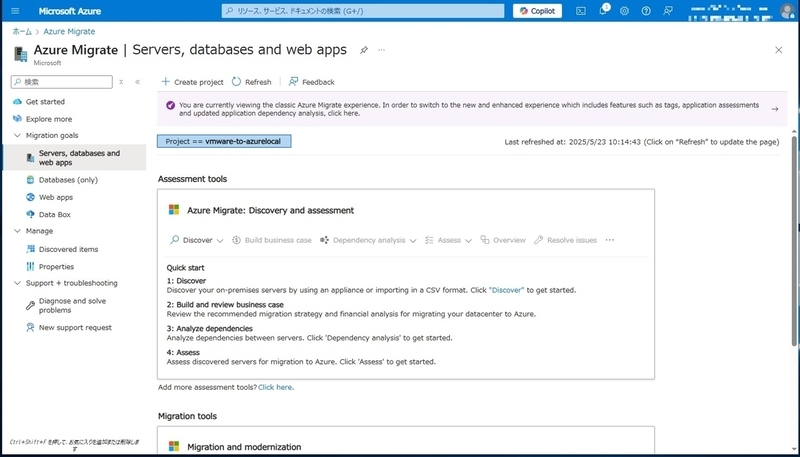Click Build business case

[271, 240]
